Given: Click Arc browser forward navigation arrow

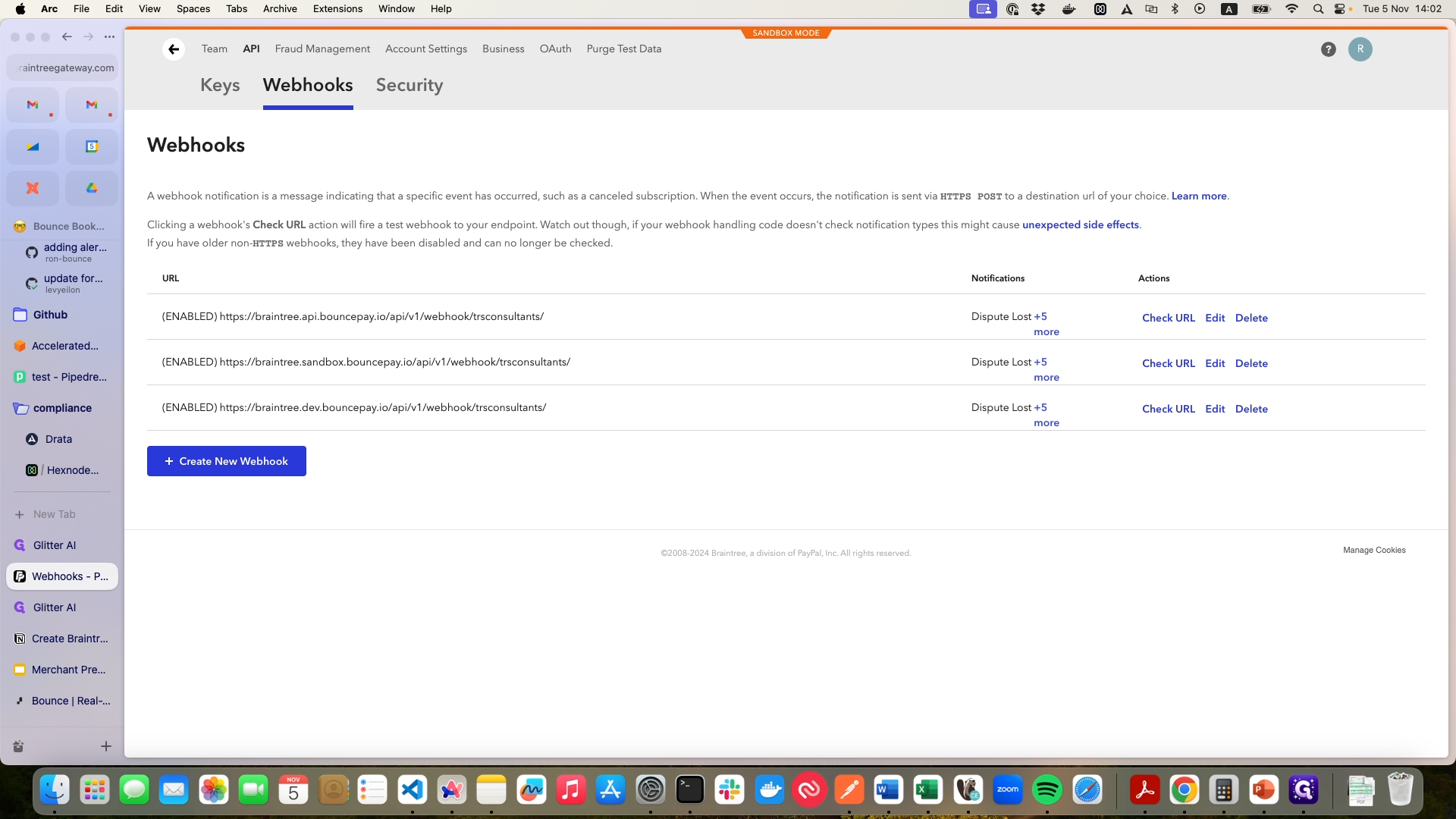Looking at the screenshot, I should [x=88, y=36].
